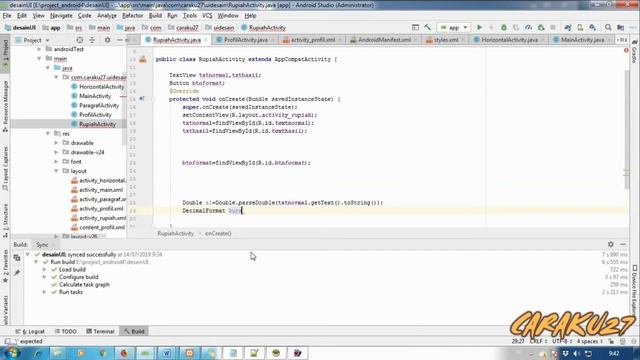640x360 pixels.
Task: Click sidesain in the breadcrumb bar
Action: click(x=224, y=28)
